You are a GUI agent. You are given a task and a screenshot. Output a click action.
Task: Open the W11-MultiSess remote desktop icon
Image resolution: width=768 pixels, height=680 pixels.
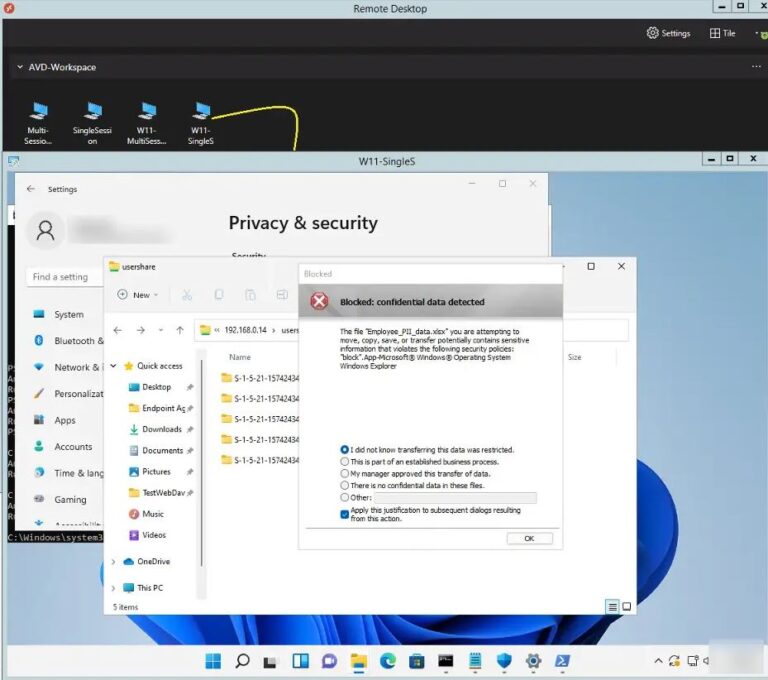tap(146, 123)
